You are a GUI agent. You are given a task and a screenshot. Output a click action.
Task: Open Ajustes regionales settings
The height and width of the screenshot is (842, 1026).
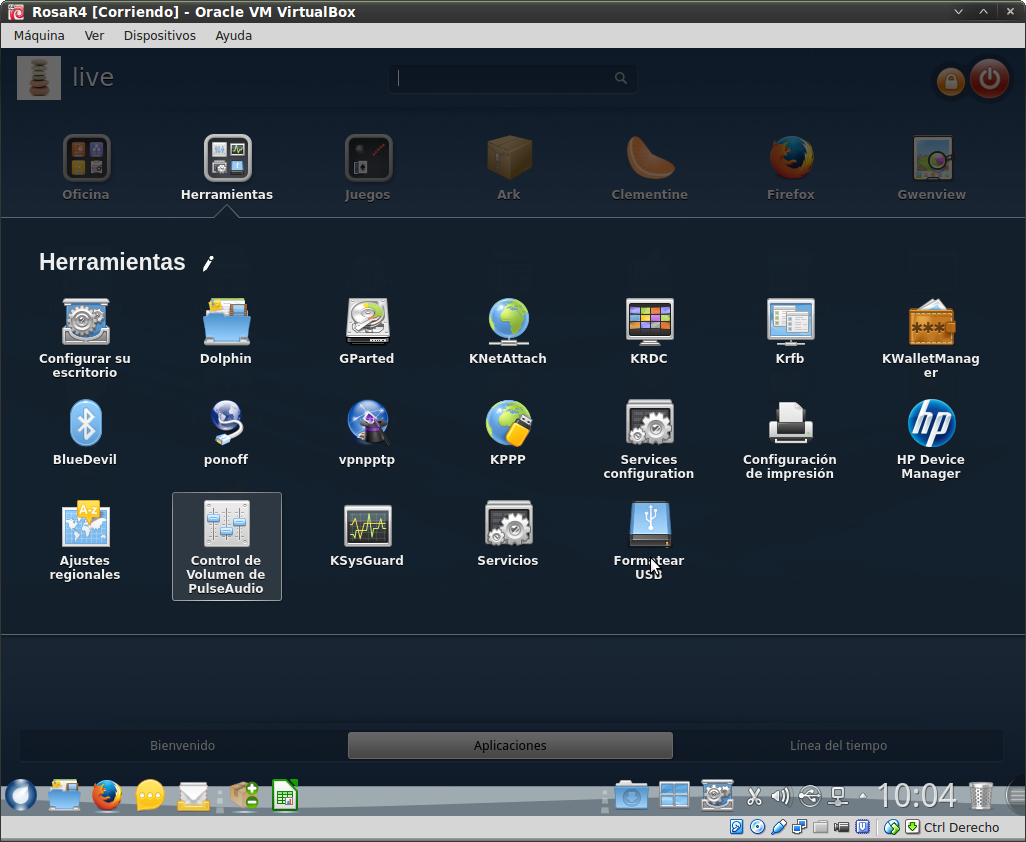pos(85,525)
